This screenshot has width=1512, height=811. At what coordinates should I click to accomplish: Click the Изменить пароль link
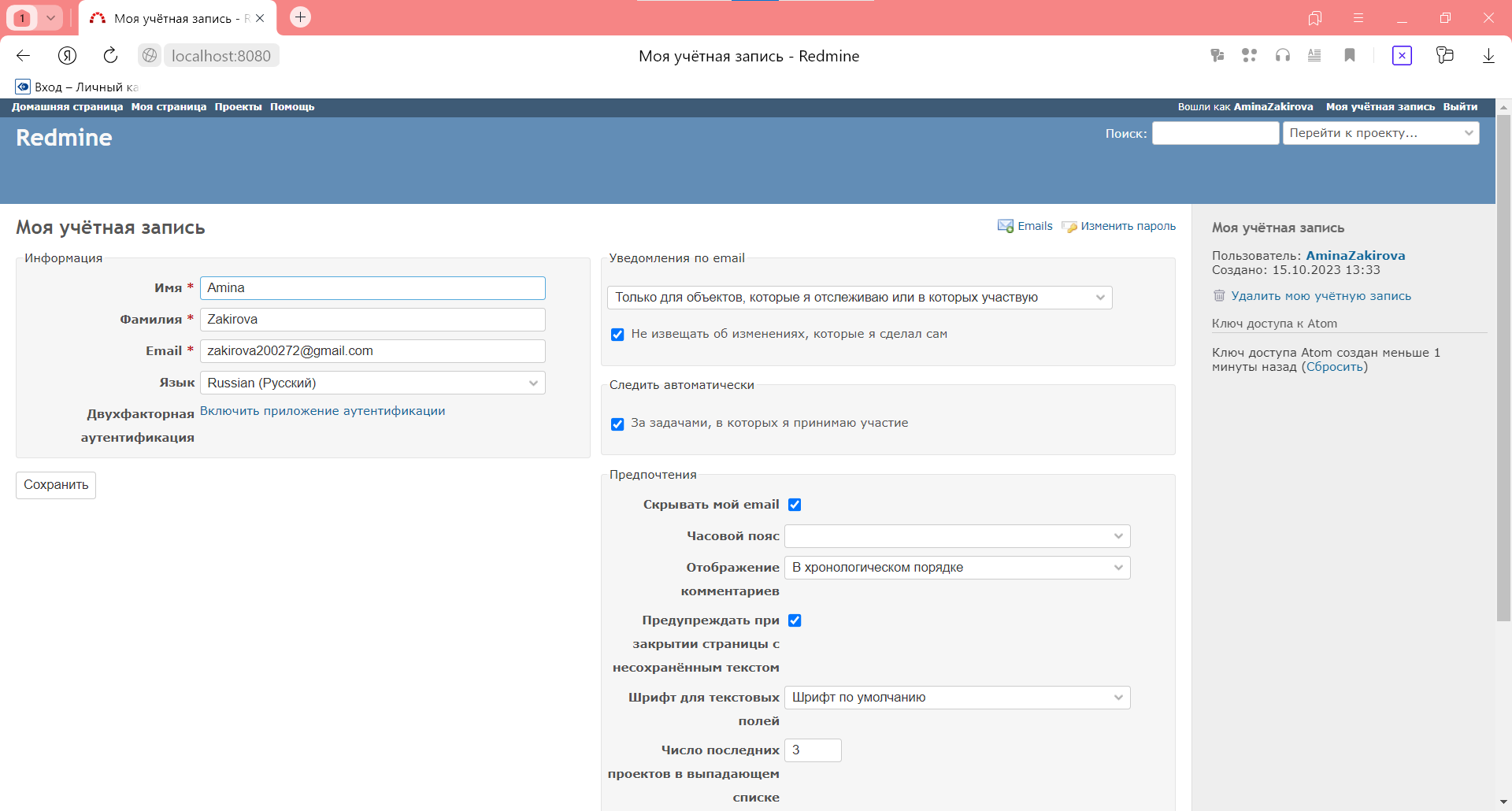click(1127, 226)
